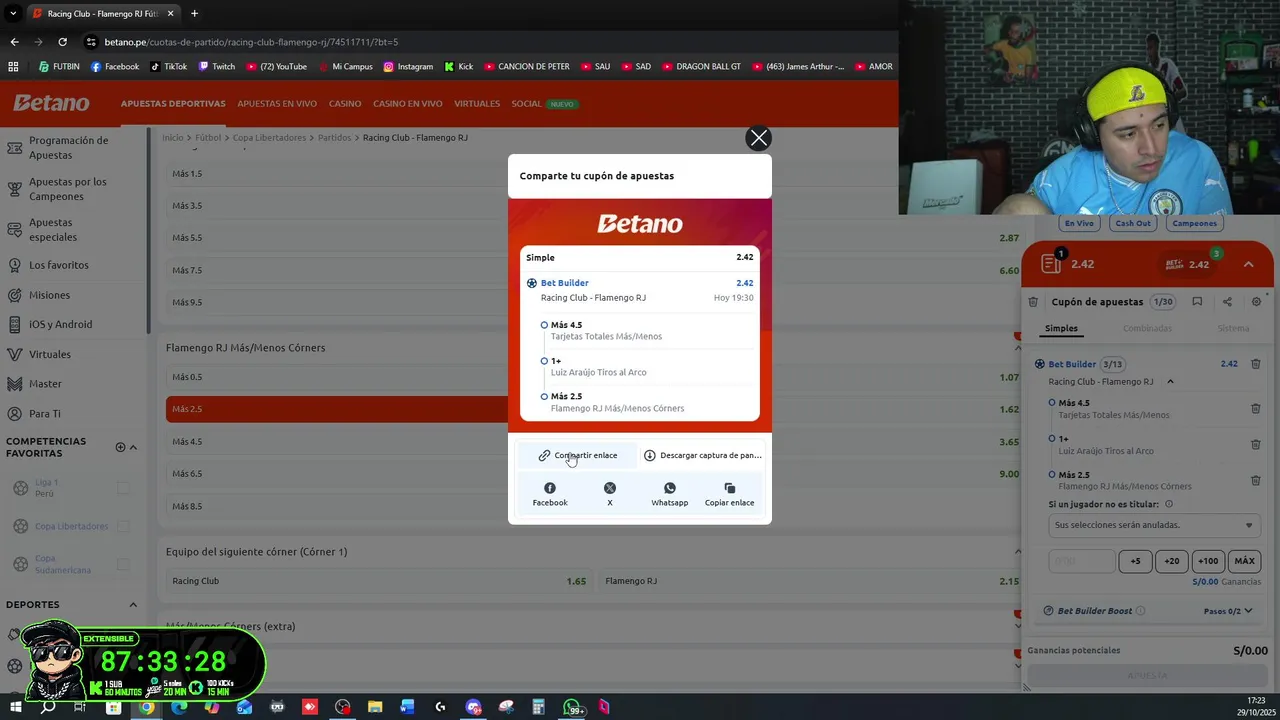Screen dimensions: 1280x720
Task: Click Compartir enlace in share dialog
Action: (x=578, y=455)
